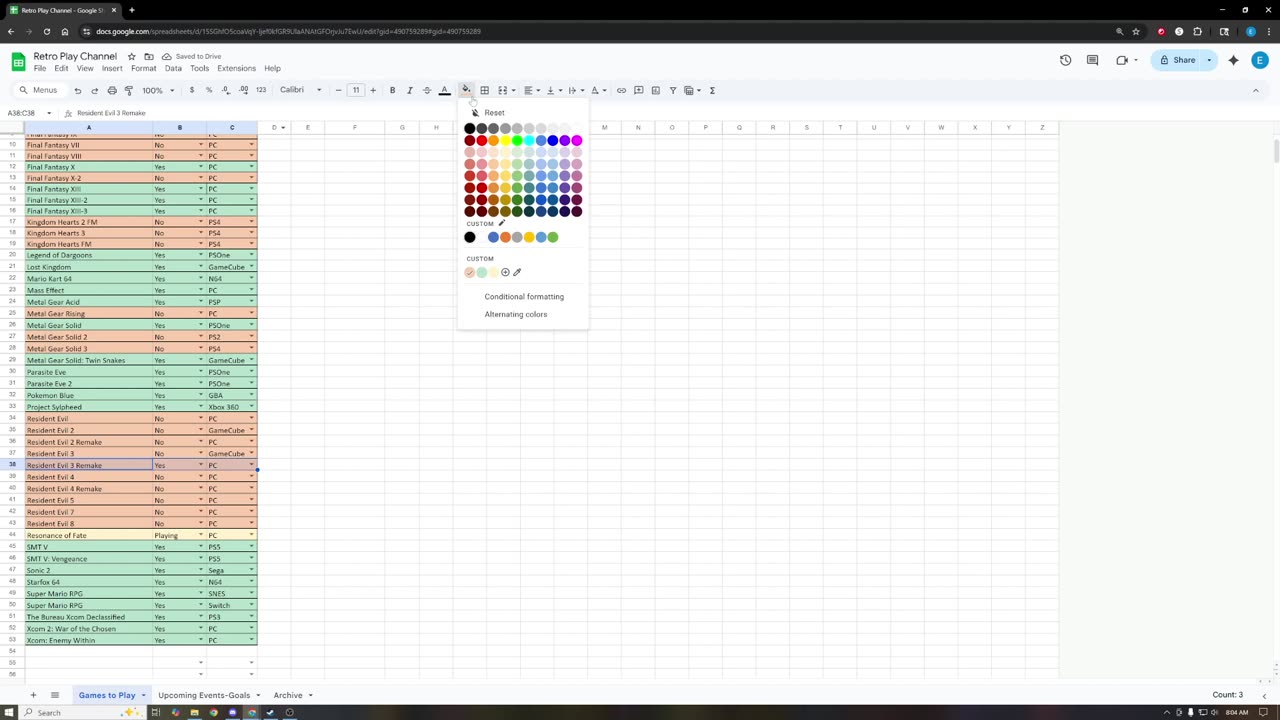Click the font size field showing 11
Screen dimensions: 1280x720
(x=355, y=90)
